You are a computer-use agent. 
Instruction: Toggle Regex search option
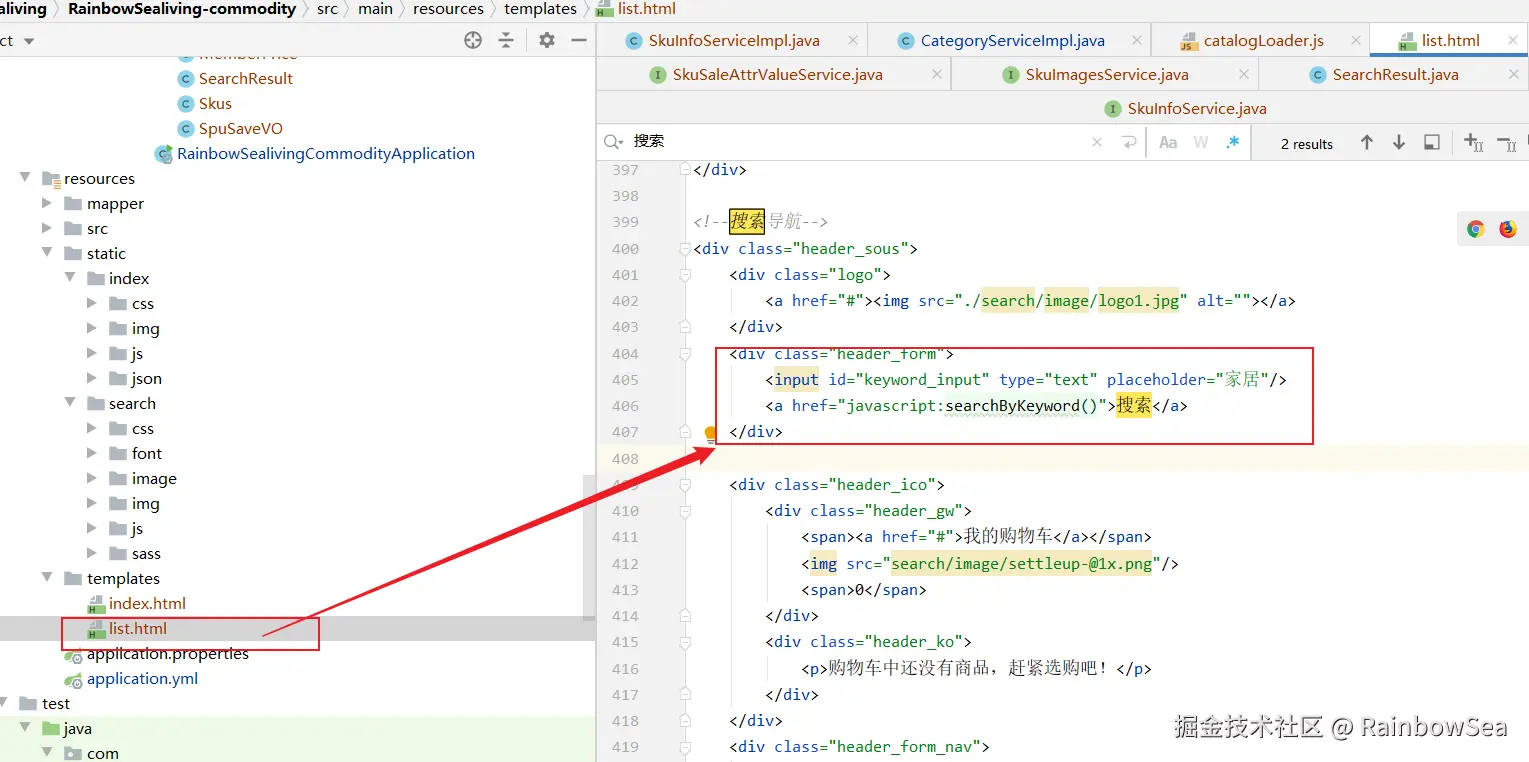tap(1232, 143)
